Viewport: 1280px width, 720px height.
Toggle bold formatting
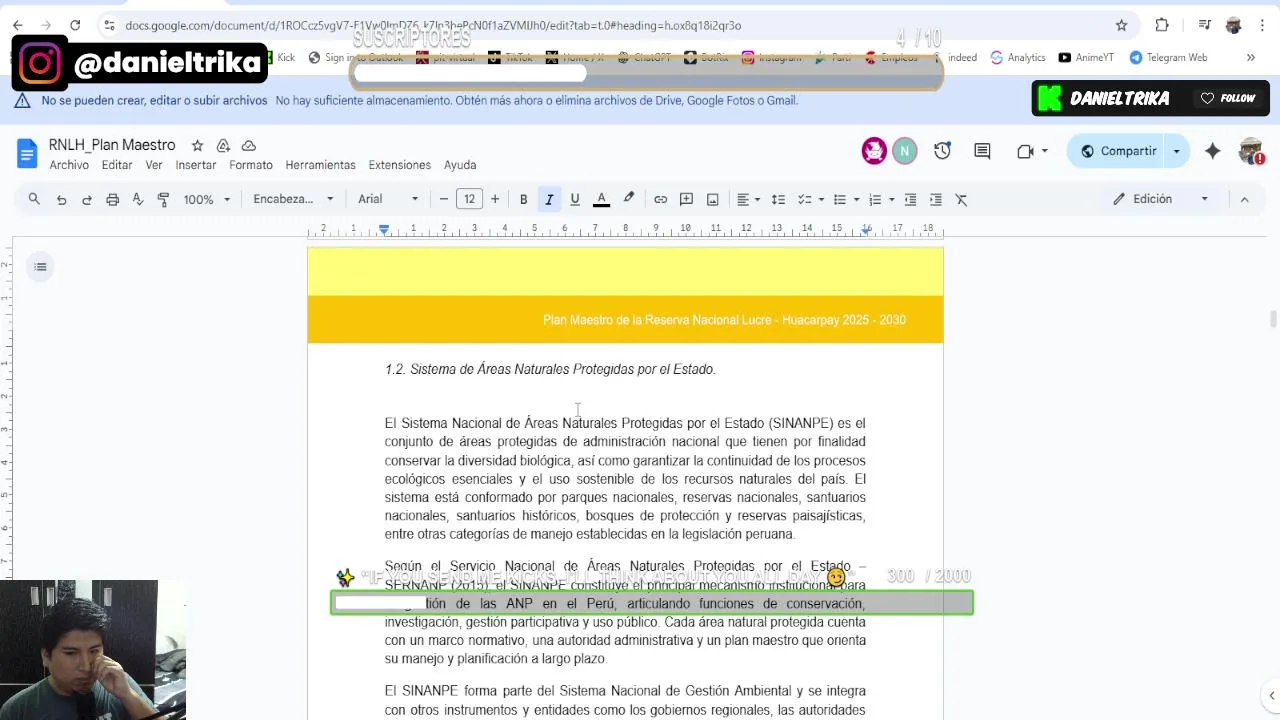tap(523, 199)
